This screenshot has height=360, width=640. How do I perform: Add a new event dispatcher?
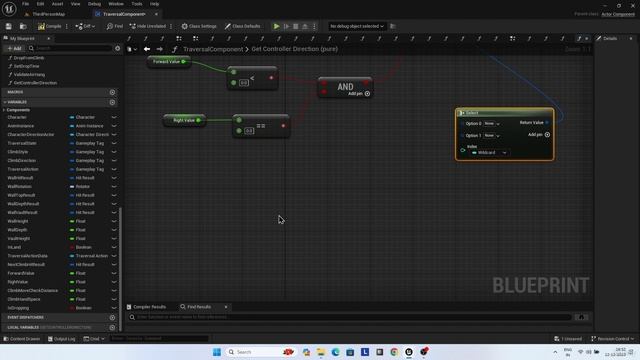point(112,318)
